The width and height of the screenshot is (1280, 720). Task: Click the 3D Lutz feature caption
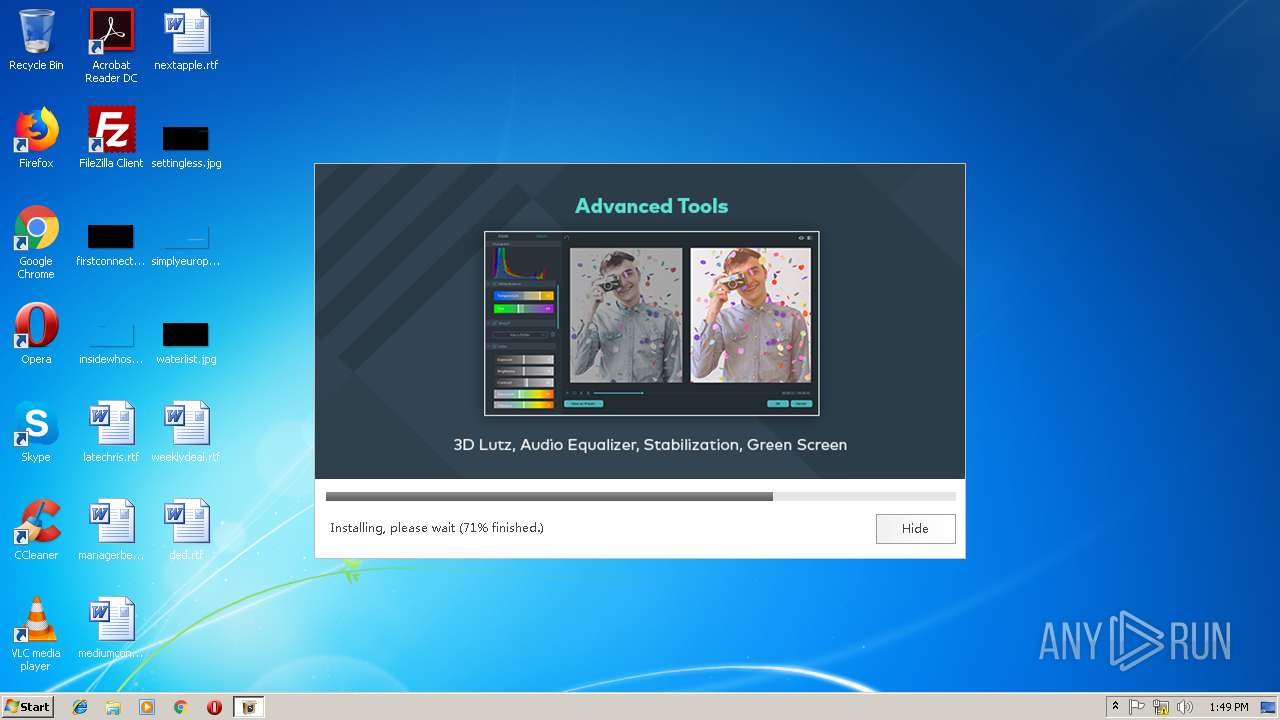pyautogui.click(x=650, y=445)
